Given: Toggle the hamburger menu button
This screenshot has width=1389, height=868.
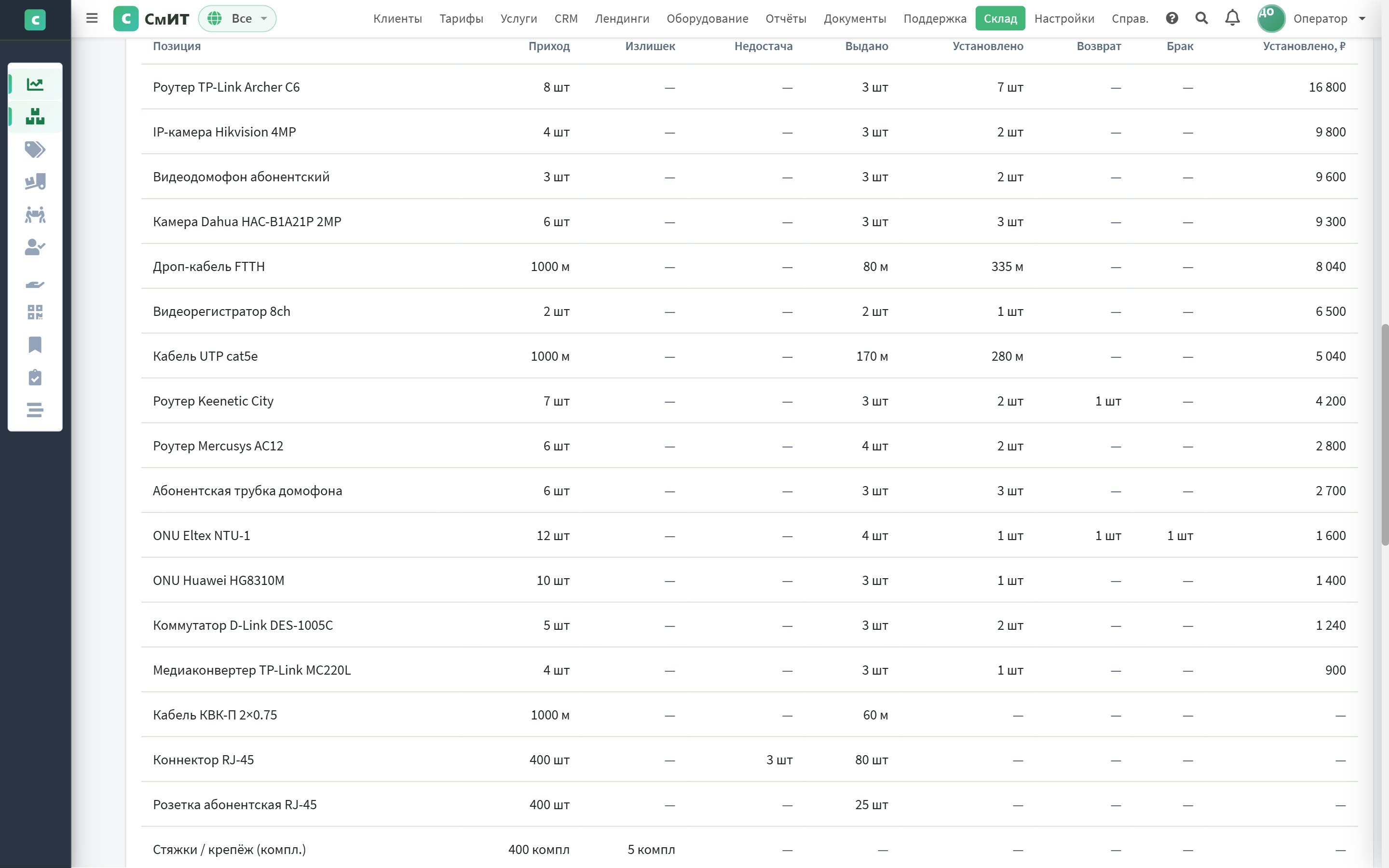Looking at the screenshot, I should pyautogui.click(x=92, y=18).
